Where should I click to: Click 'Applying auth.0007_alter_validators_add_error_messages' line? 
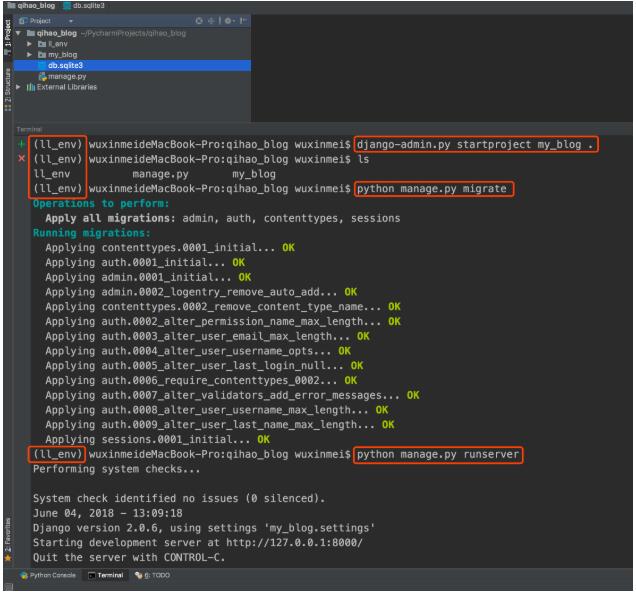[x=232, y=395]
